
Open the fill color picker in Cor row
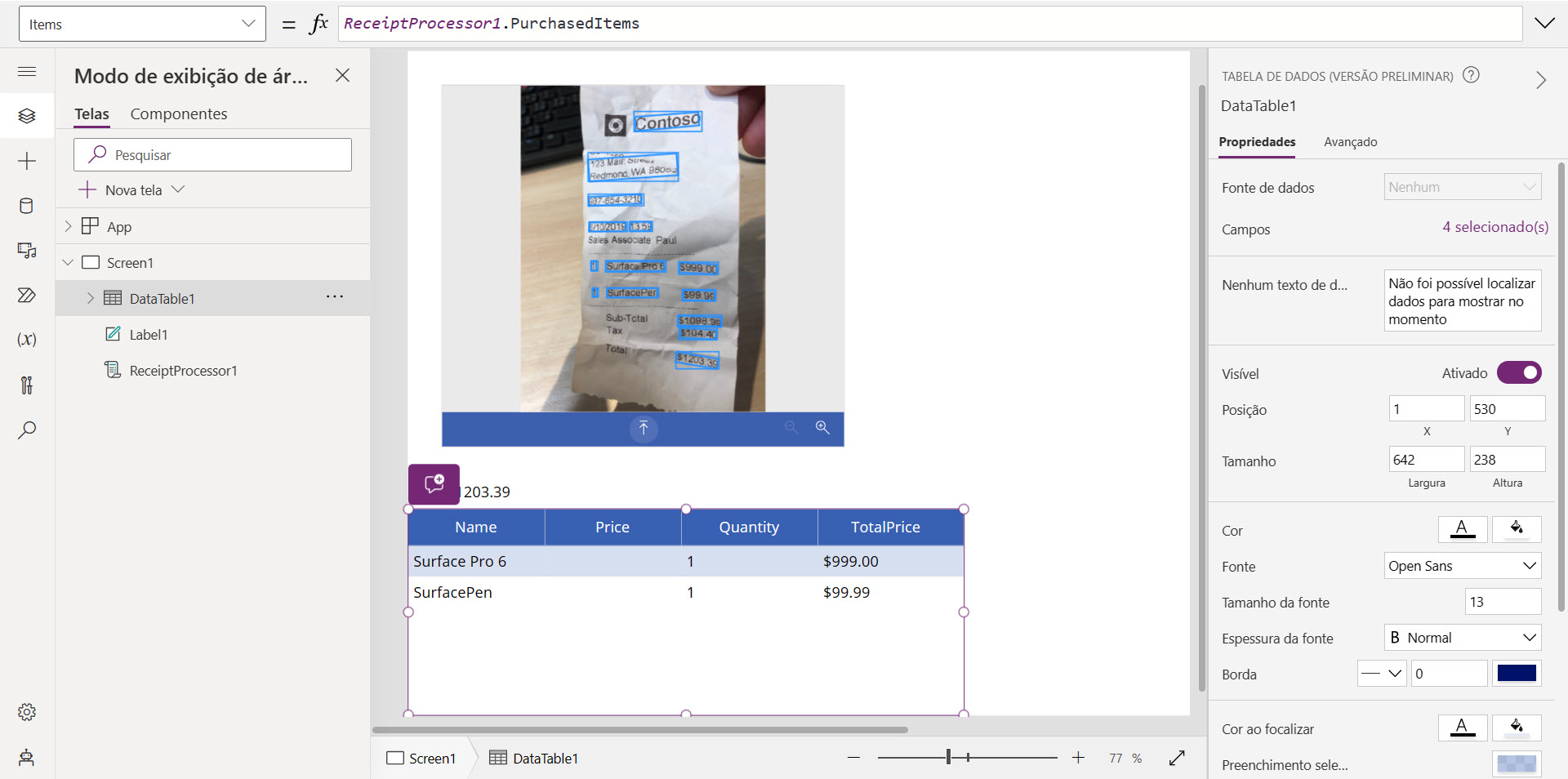tap(1517, 529)
